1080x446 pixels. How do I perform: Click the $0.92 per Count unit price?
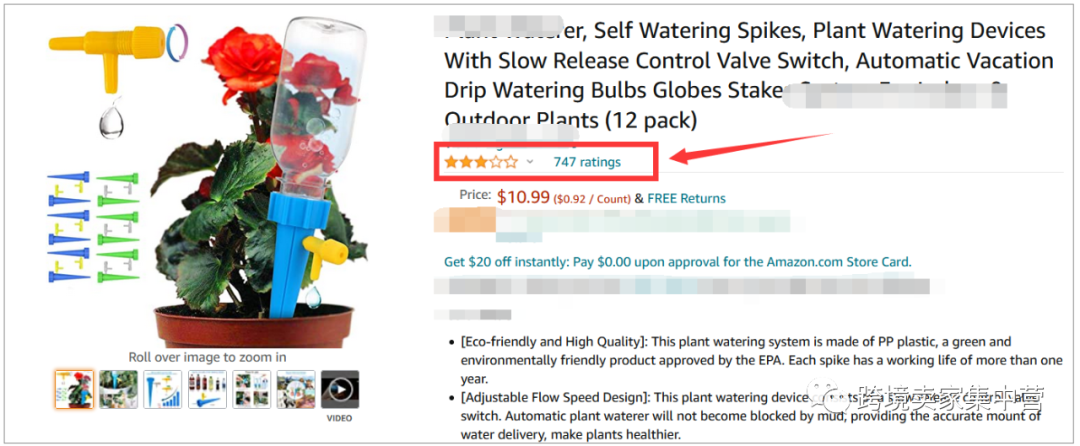593,198
